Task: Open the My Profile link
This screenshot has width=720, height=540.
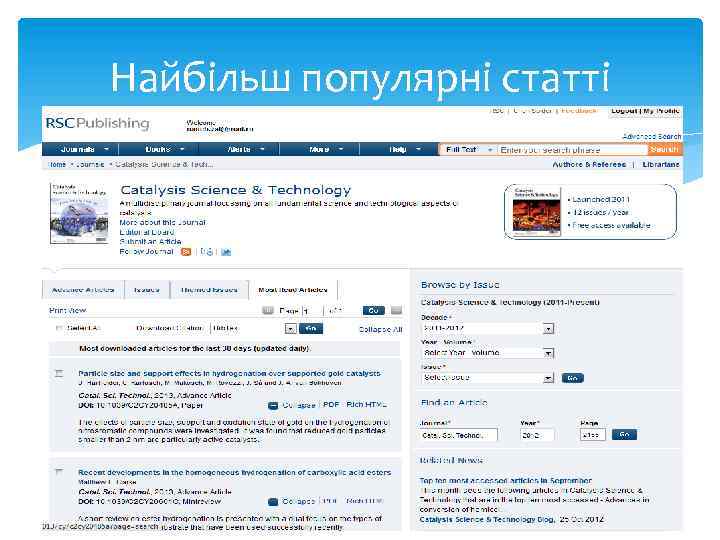Action: coord(661,111)
